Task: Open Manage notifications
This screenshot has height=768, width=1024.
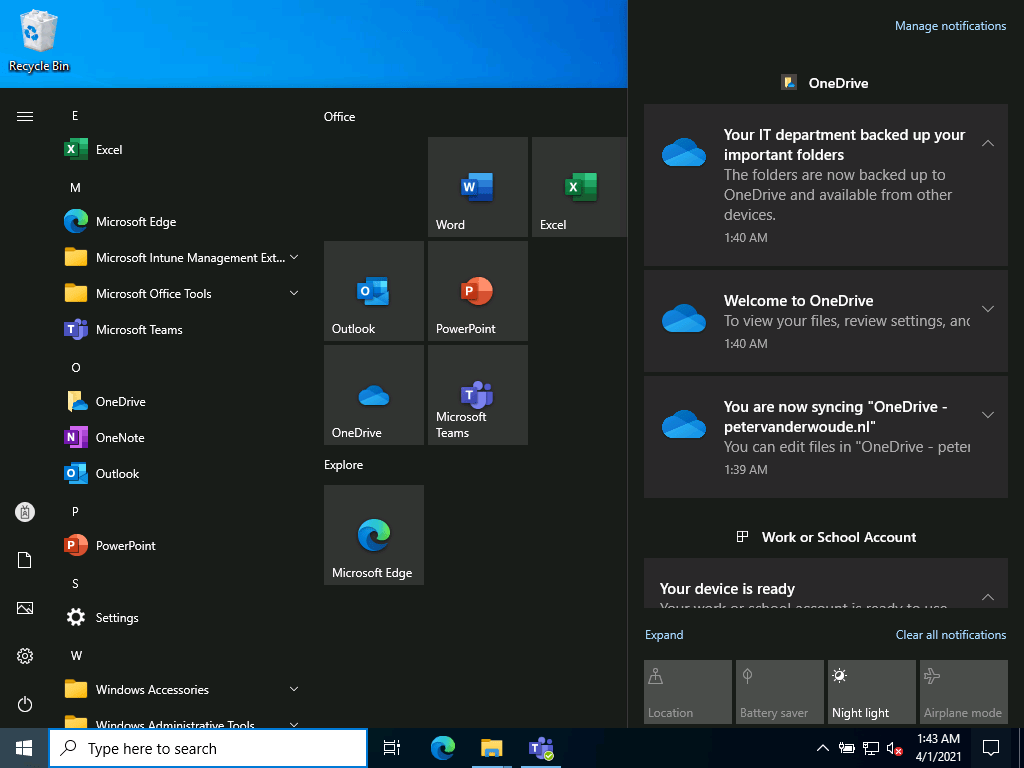Action: (950, 25)
